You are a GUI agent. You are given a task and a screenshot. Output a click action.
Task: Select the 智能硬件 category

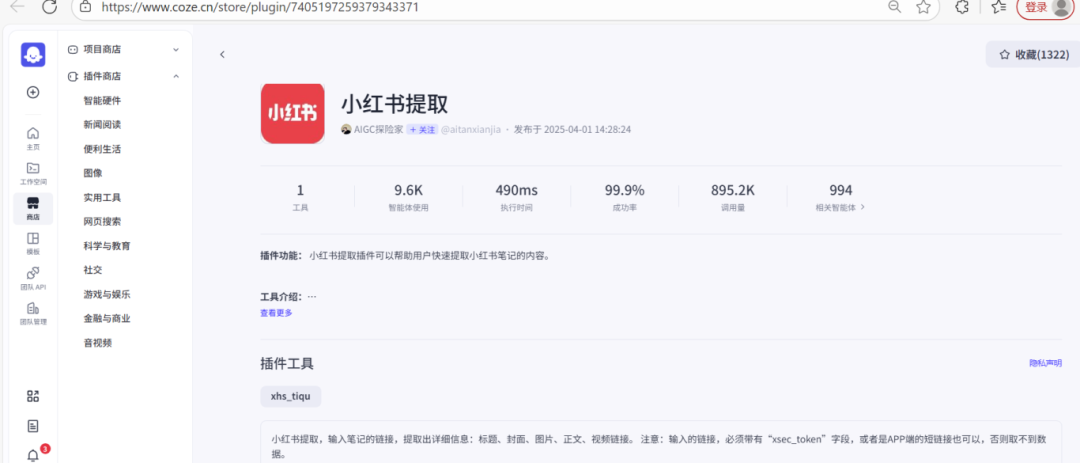(103, 101)
